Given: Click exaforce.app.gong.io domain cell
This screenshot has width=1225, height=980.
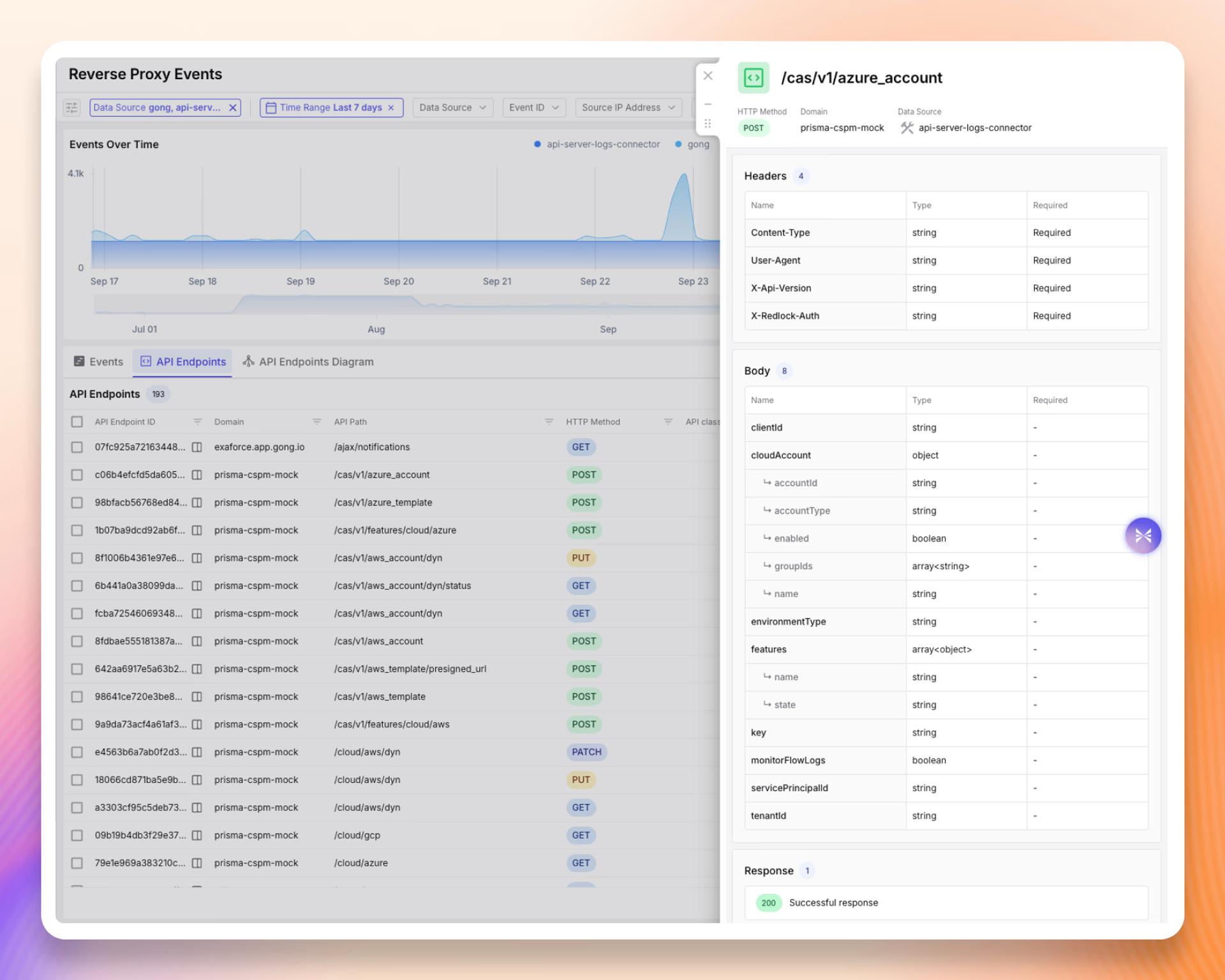Looking at the screenshot, I should [259, 447].
